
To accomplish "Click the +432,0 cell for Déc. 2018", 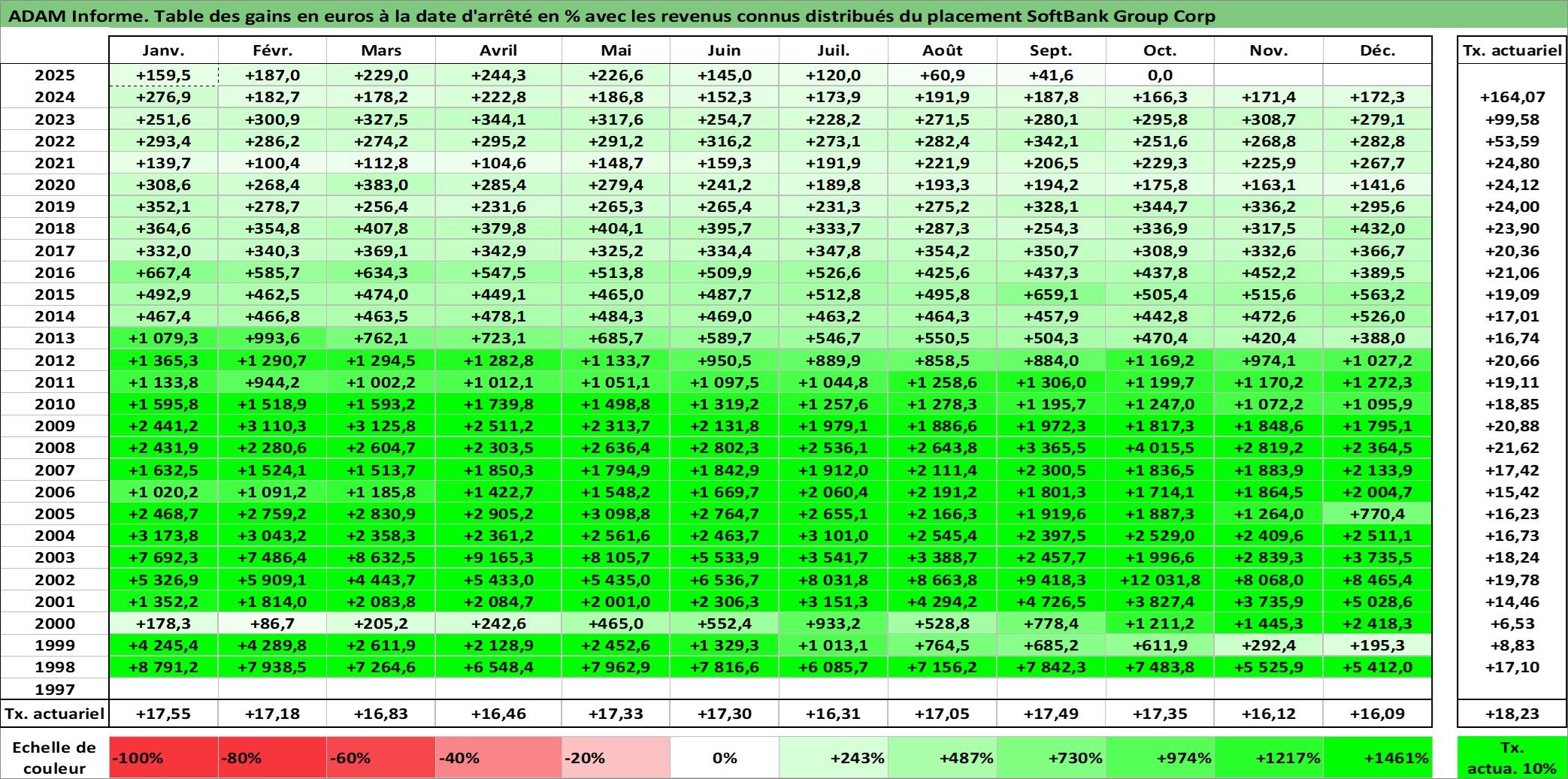I will coord(1378,228).
